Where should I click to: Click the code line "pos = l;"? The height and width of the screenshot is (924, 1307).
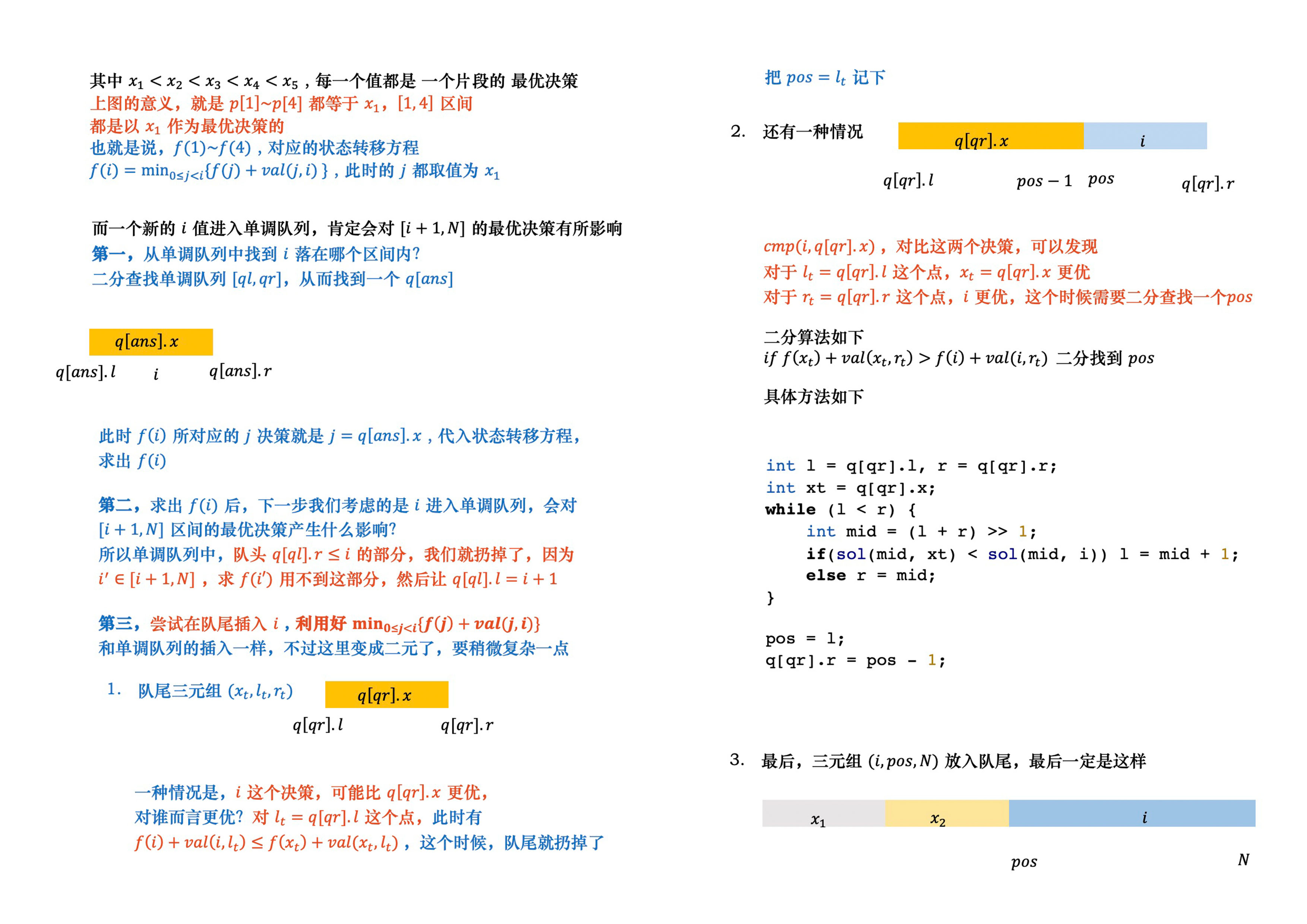[805, 639]
